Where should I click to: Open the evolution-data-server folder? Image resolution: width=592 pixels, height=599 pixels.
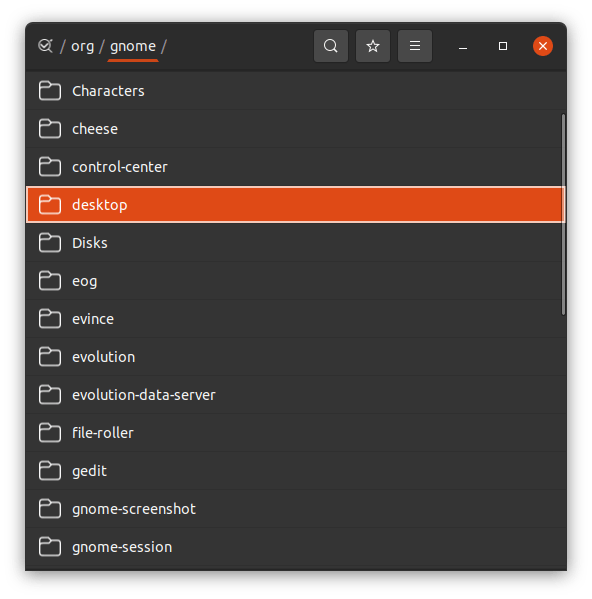295,395
